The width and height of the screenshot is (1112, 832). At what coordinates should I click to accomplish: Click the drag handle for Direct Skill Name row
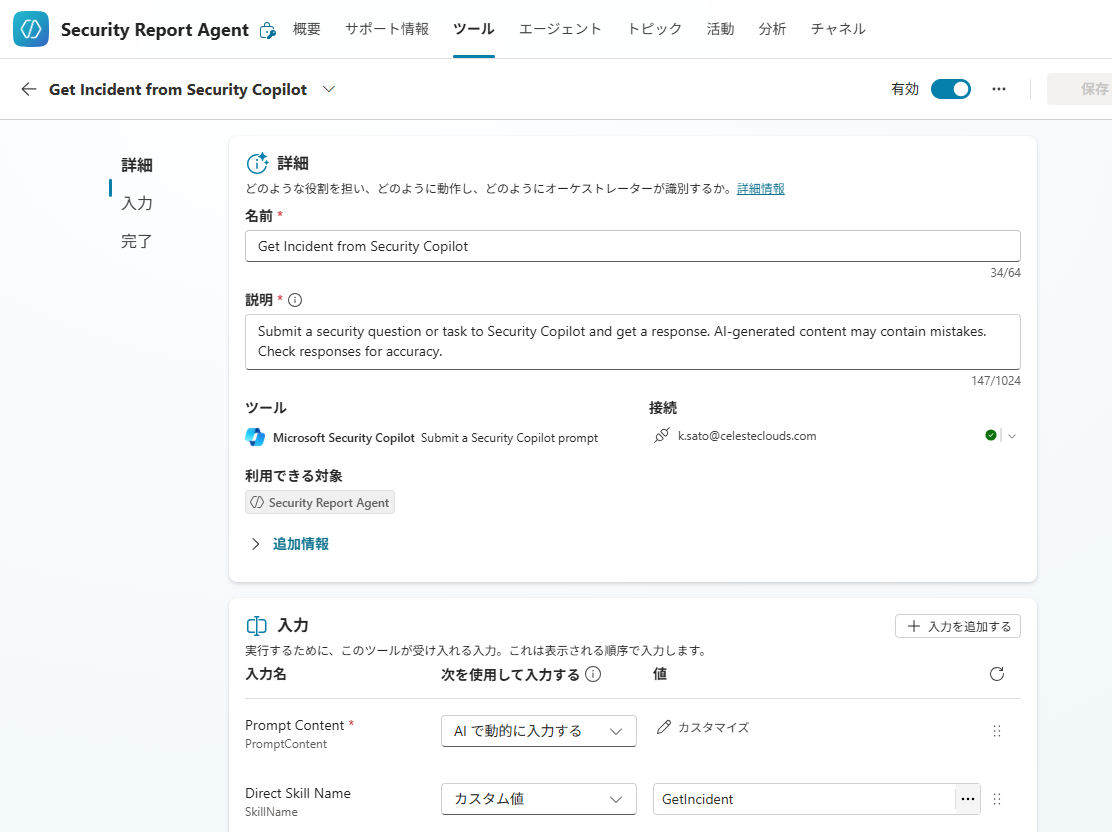(996, 799)
